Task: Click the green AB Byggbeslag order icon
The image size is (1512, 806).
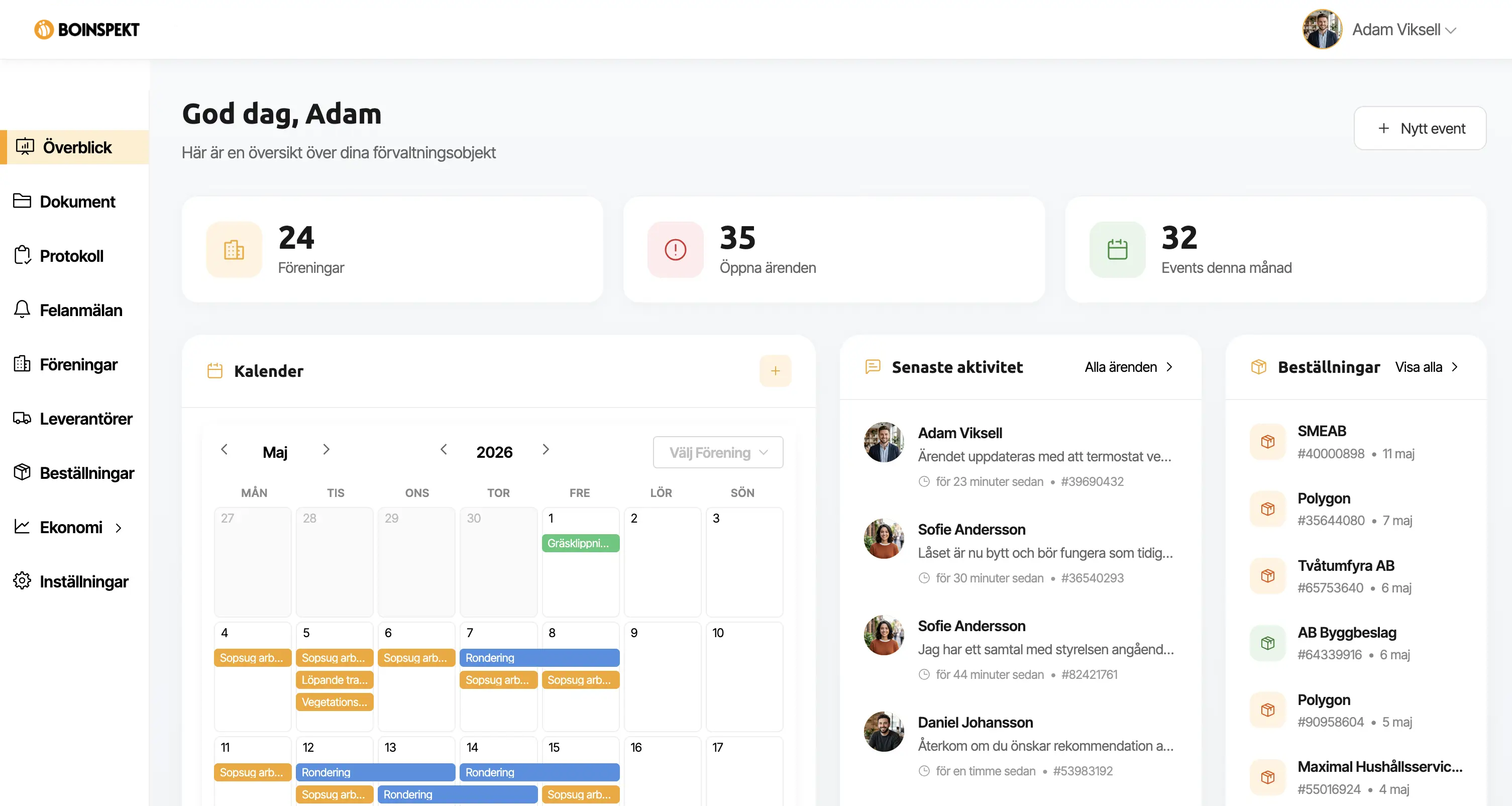Action: pos(1267,643)
